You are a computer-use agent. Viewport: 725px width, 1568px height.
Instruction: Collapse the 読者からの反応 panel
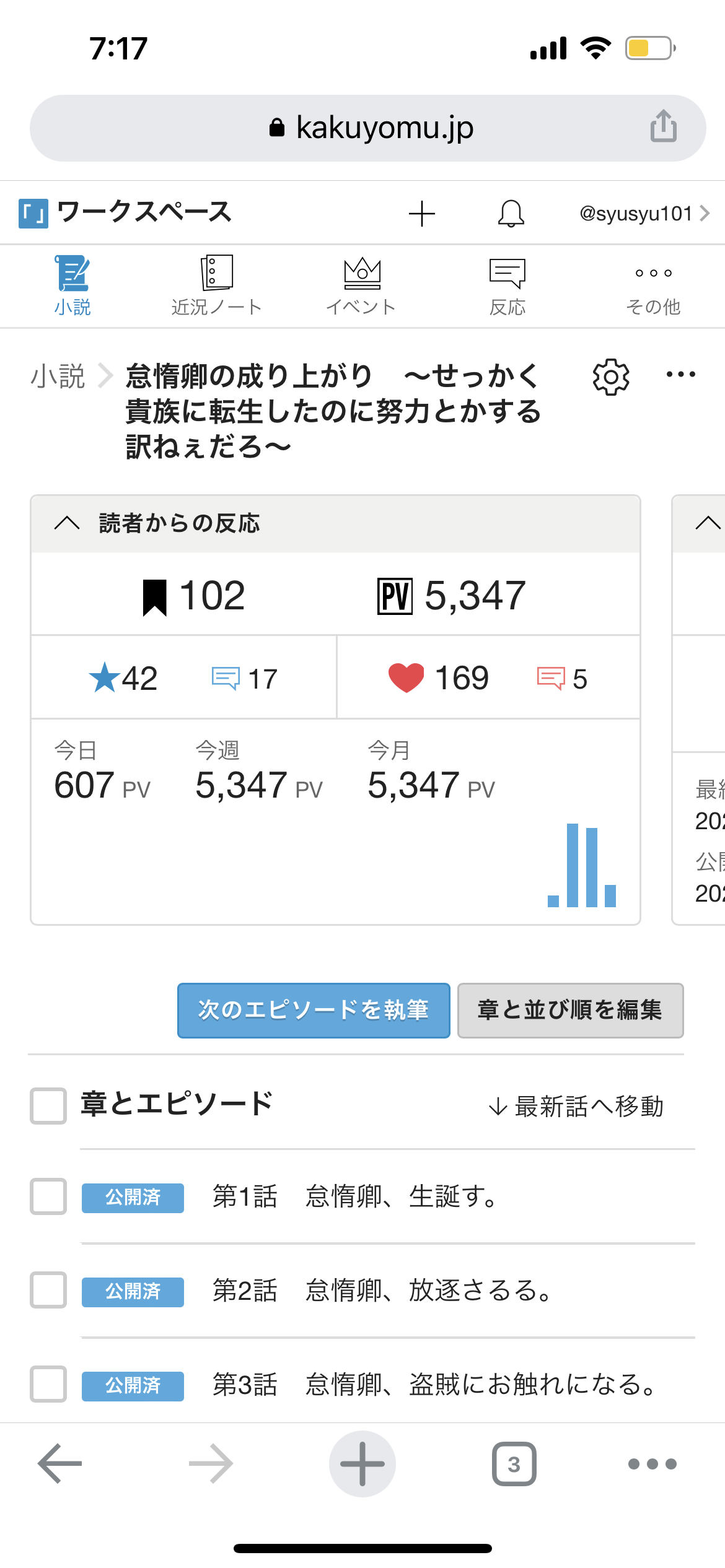coord(67,523)
